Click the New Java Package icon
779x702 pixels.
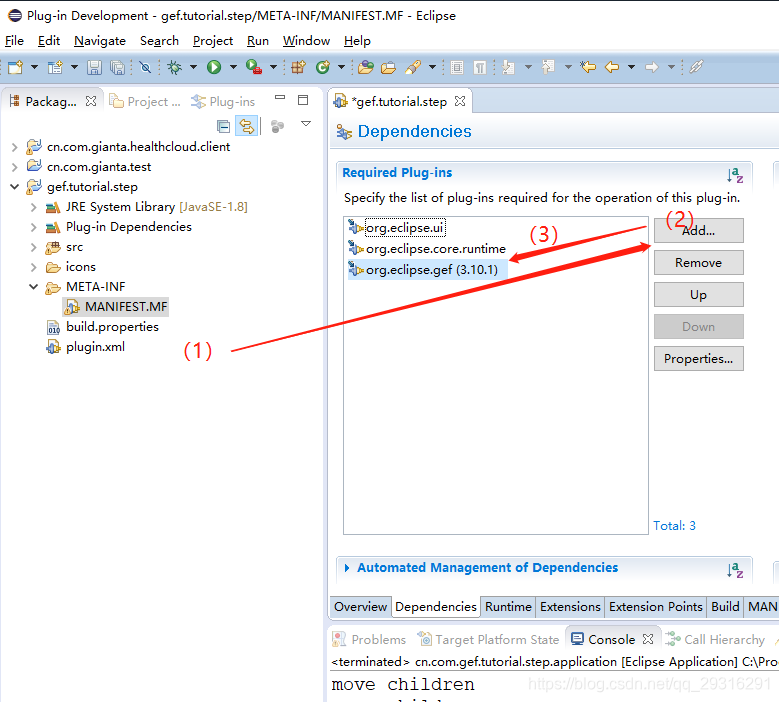coord(298,67)
